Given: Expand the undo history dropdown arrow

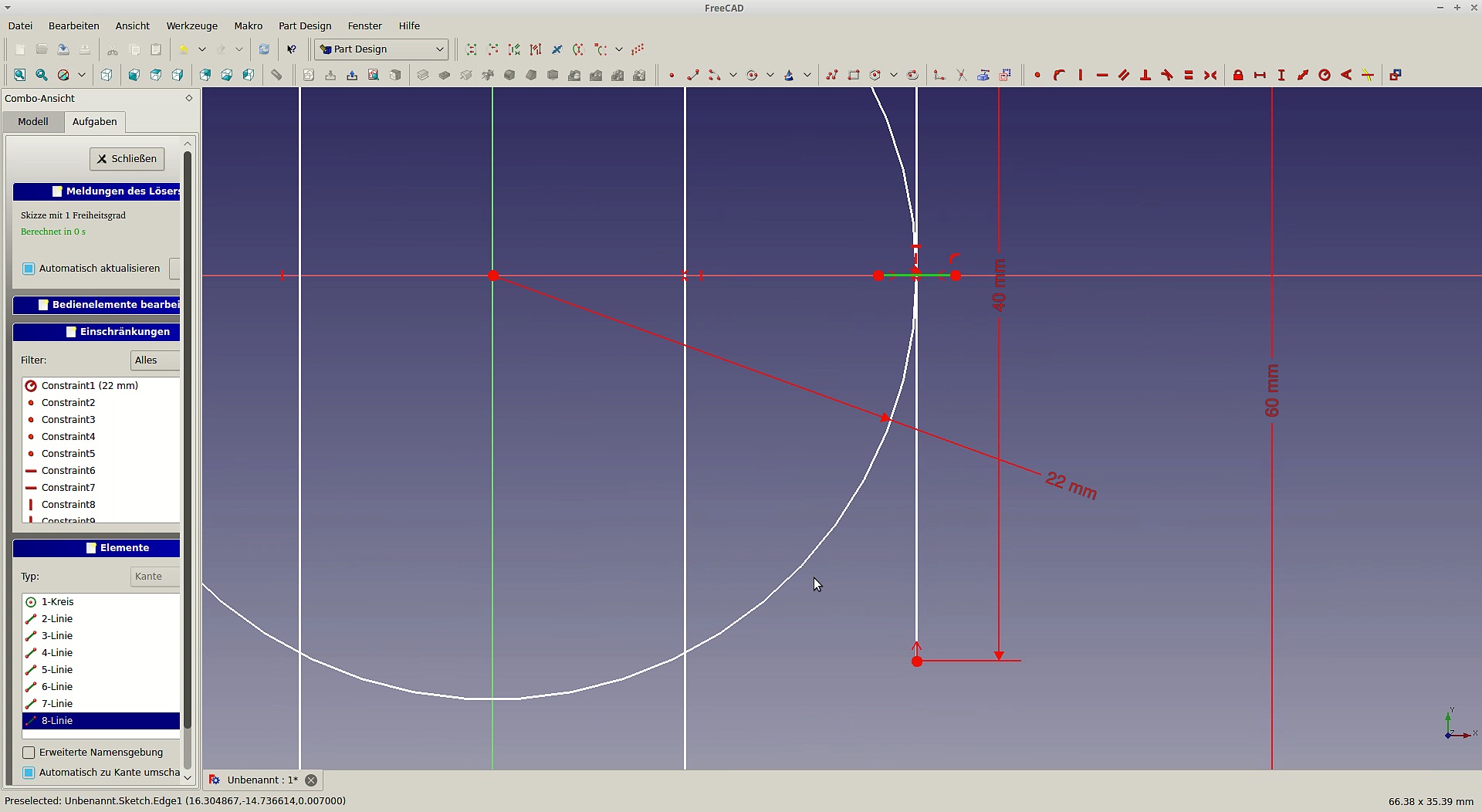Looking at the screenshot, I should point(202,49).
